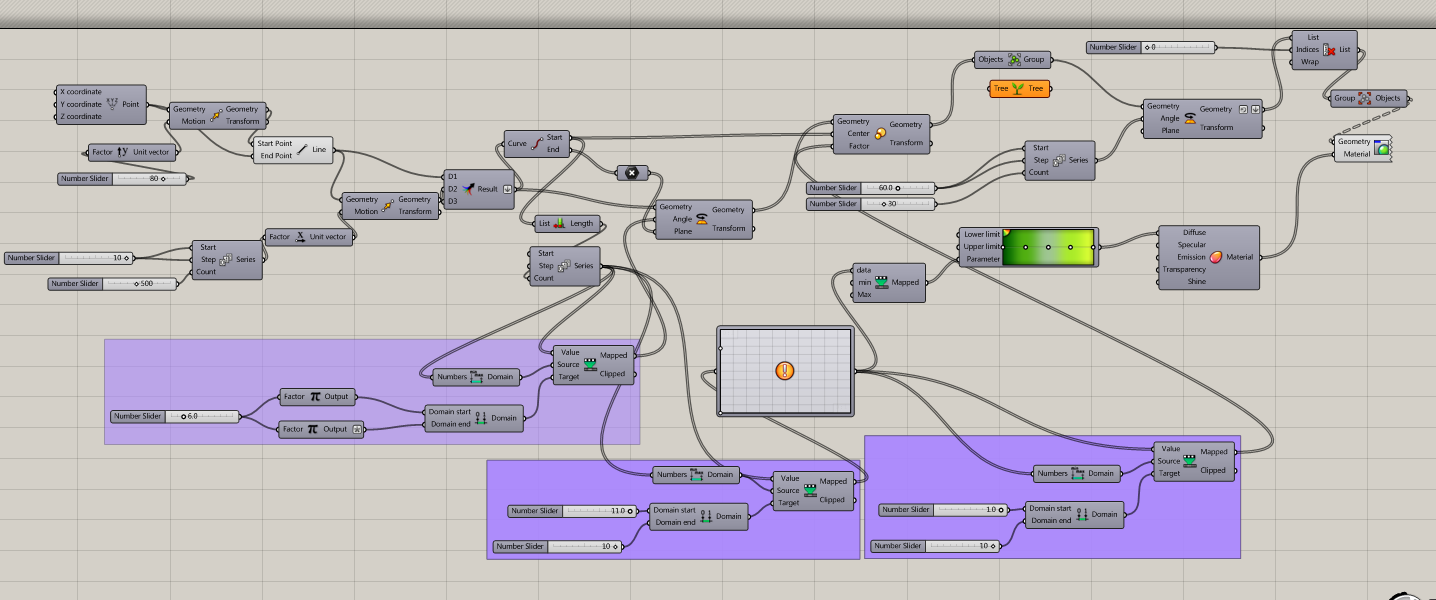Click the reverse modifier icon on rotate Geometry output
This screenshot has height=600, width=1436.
1242,109
